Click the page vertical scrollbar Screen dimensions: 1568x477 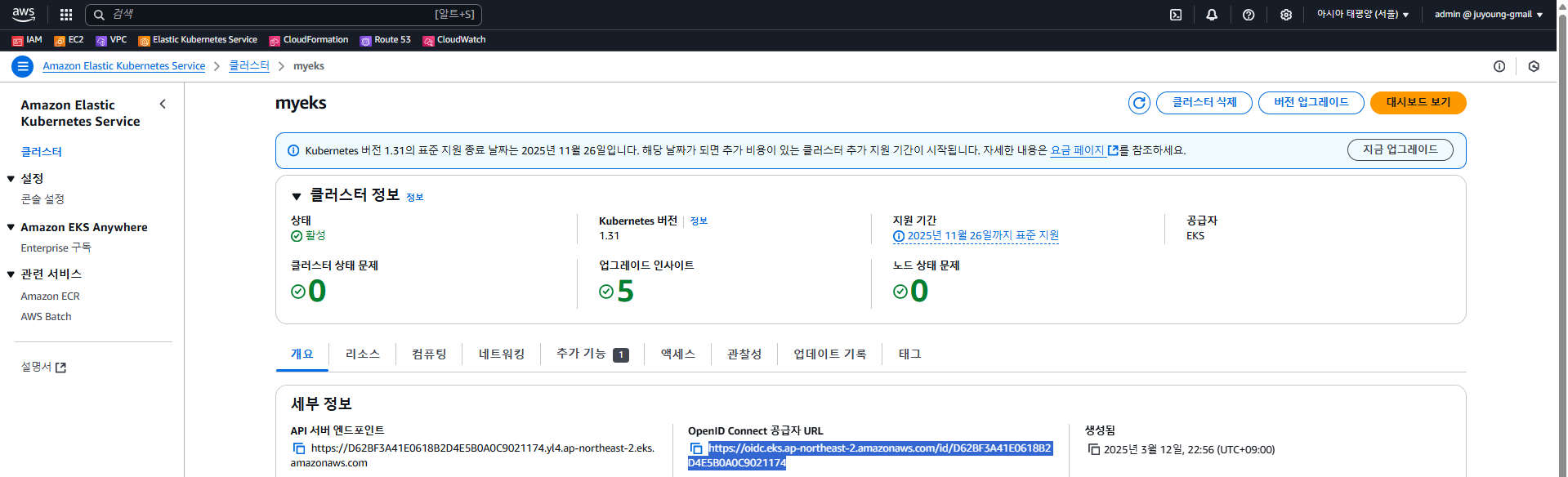1562,238
